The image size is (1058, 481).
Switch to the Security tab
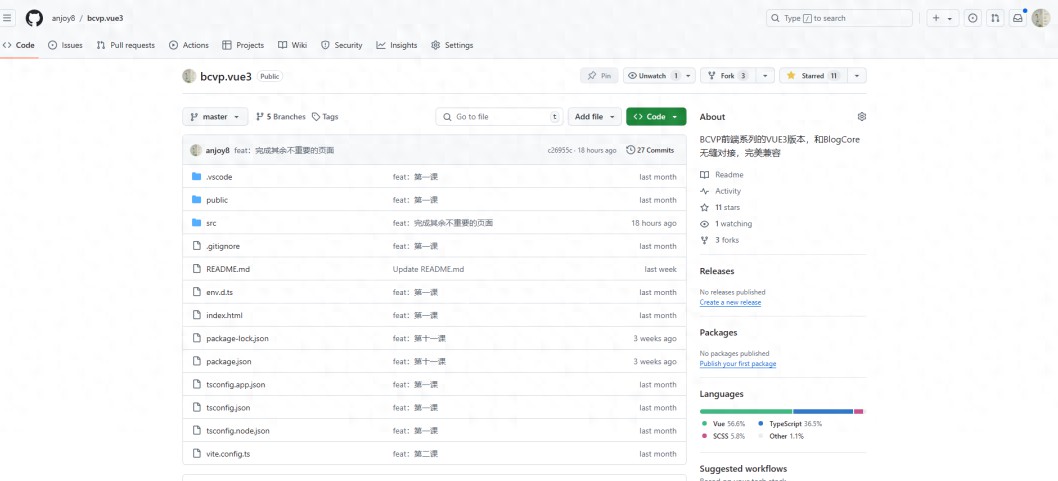[341, 45]
